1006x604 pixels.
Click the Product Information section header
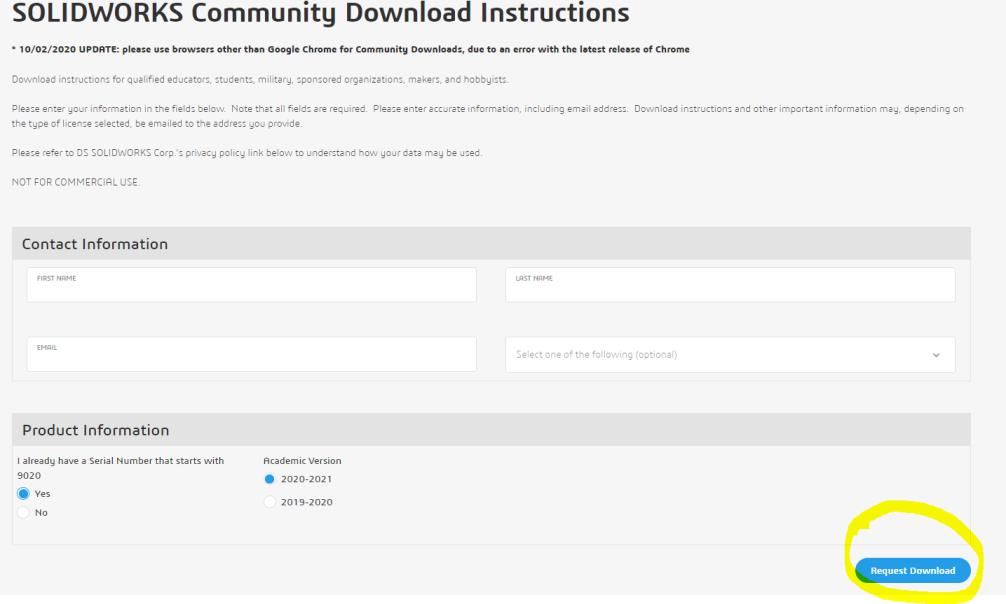(96, 430)
